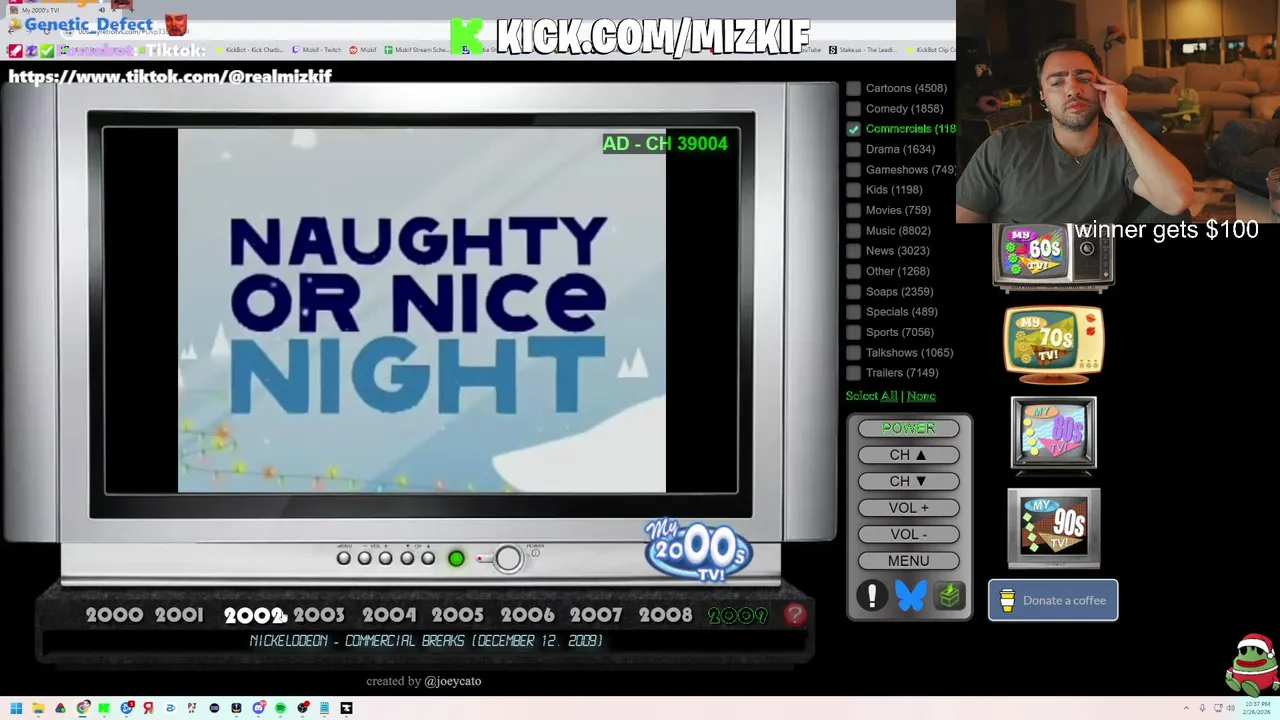Open the My 60s TV thumbnail
The height and width of the screenshot is (720, 1280).
click(1053, 257)
